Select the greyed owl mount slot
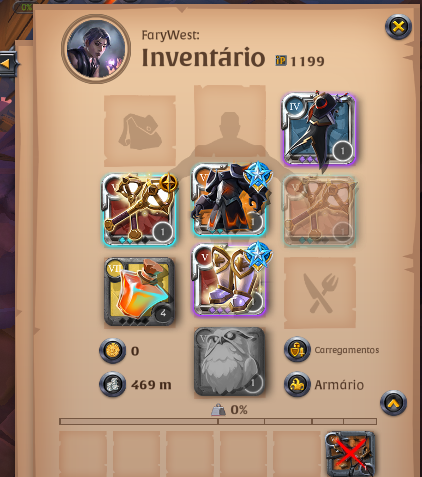The image size is (422, 477). (x=230, y=361)
